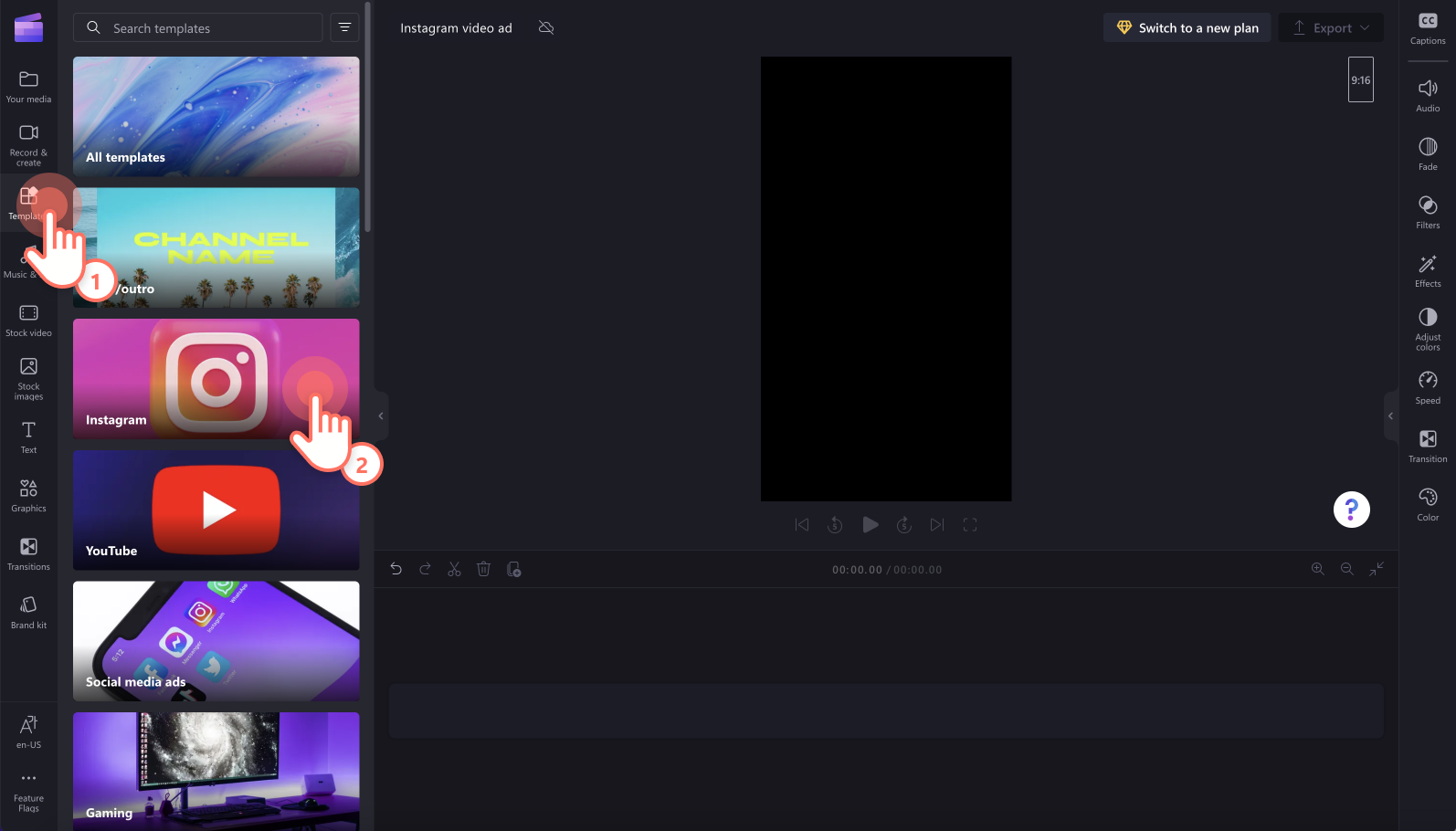1456x831 pixels.
Task: Open the Color panel
Action: pos(1428,505)
